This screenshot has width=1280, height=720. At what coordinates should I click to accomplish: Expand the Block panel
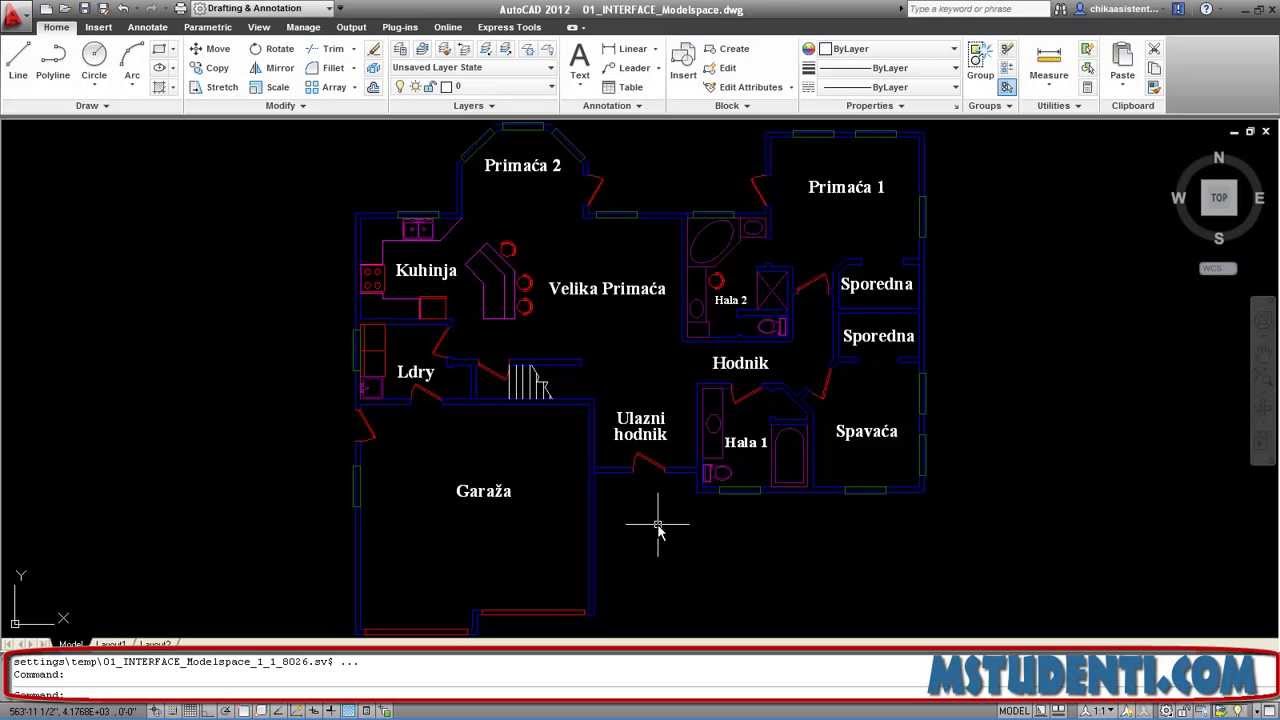(733, 106)
